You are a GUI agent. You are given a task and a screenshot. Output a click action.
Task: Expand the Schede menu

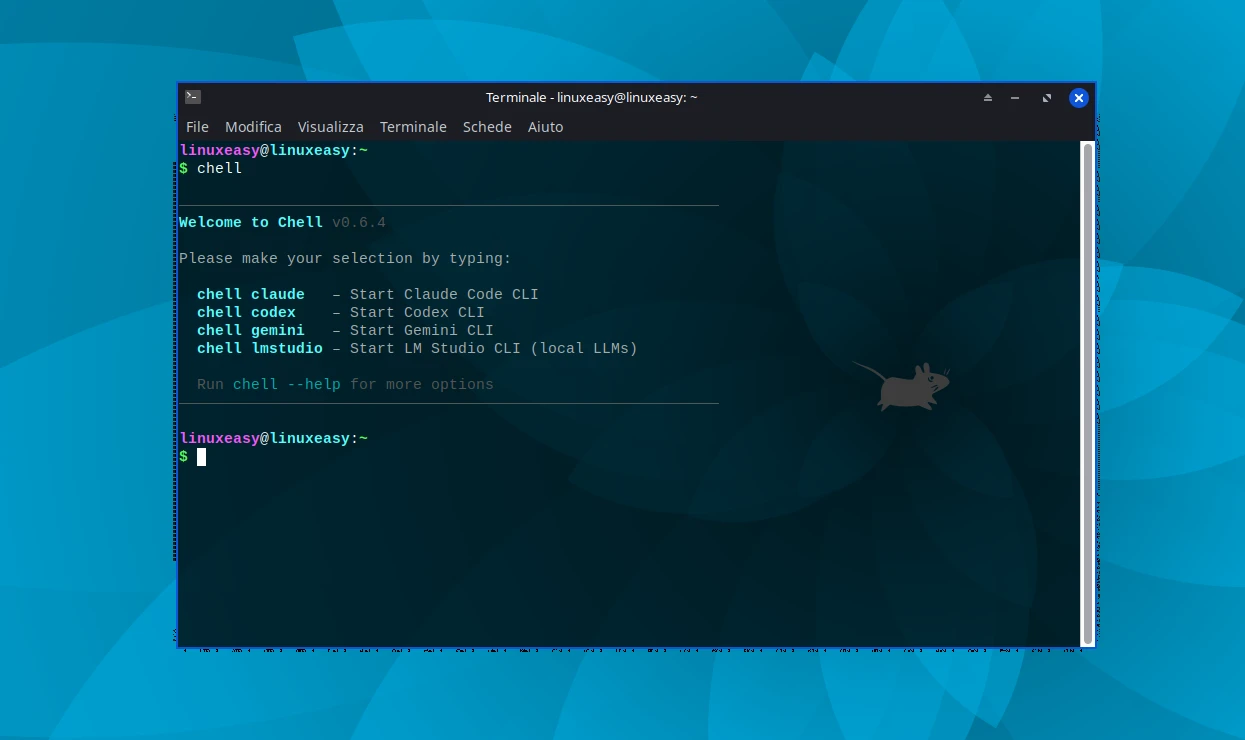487,127
